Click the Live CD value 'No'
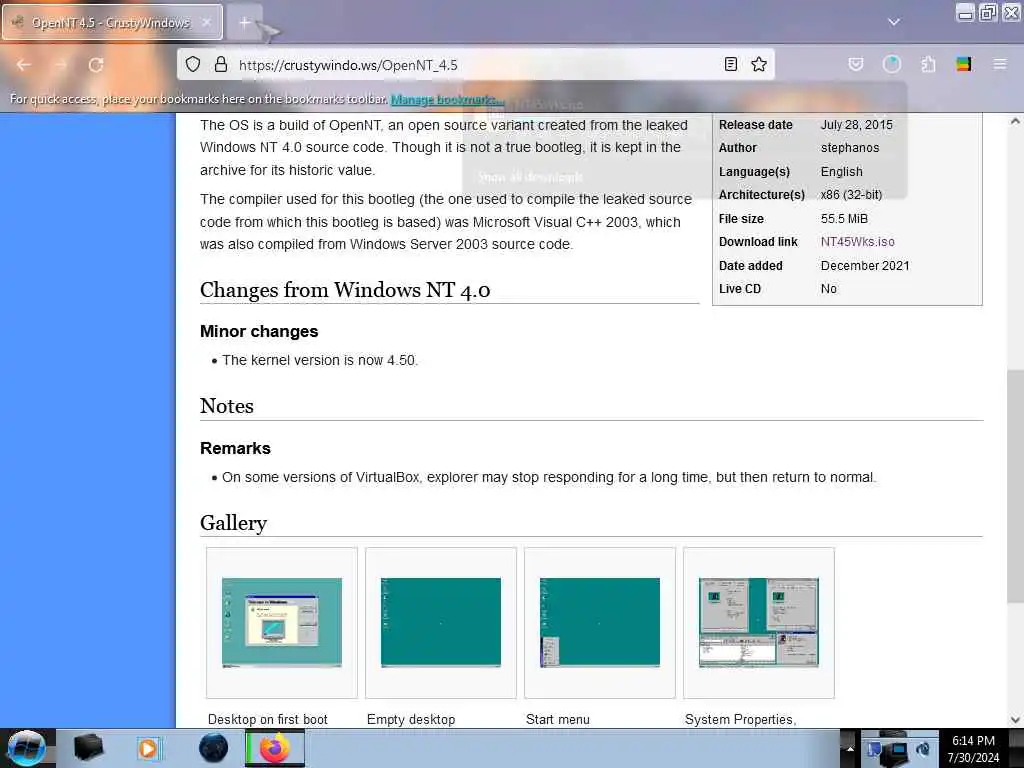The width and height of the screenshot is (1024, 768). click(828, 289)
